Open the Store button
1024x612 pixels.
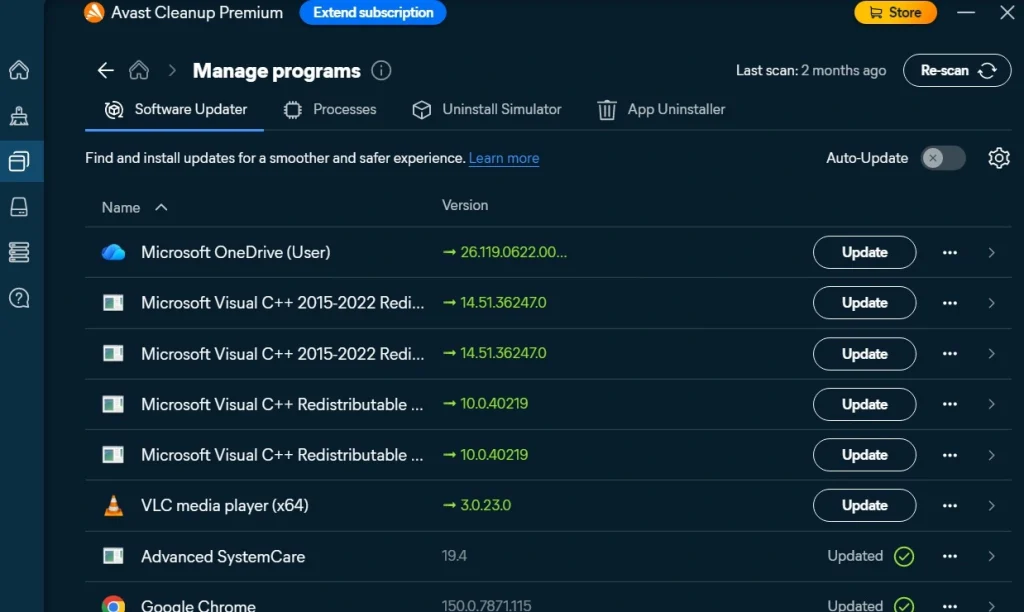tap(895, 12)
